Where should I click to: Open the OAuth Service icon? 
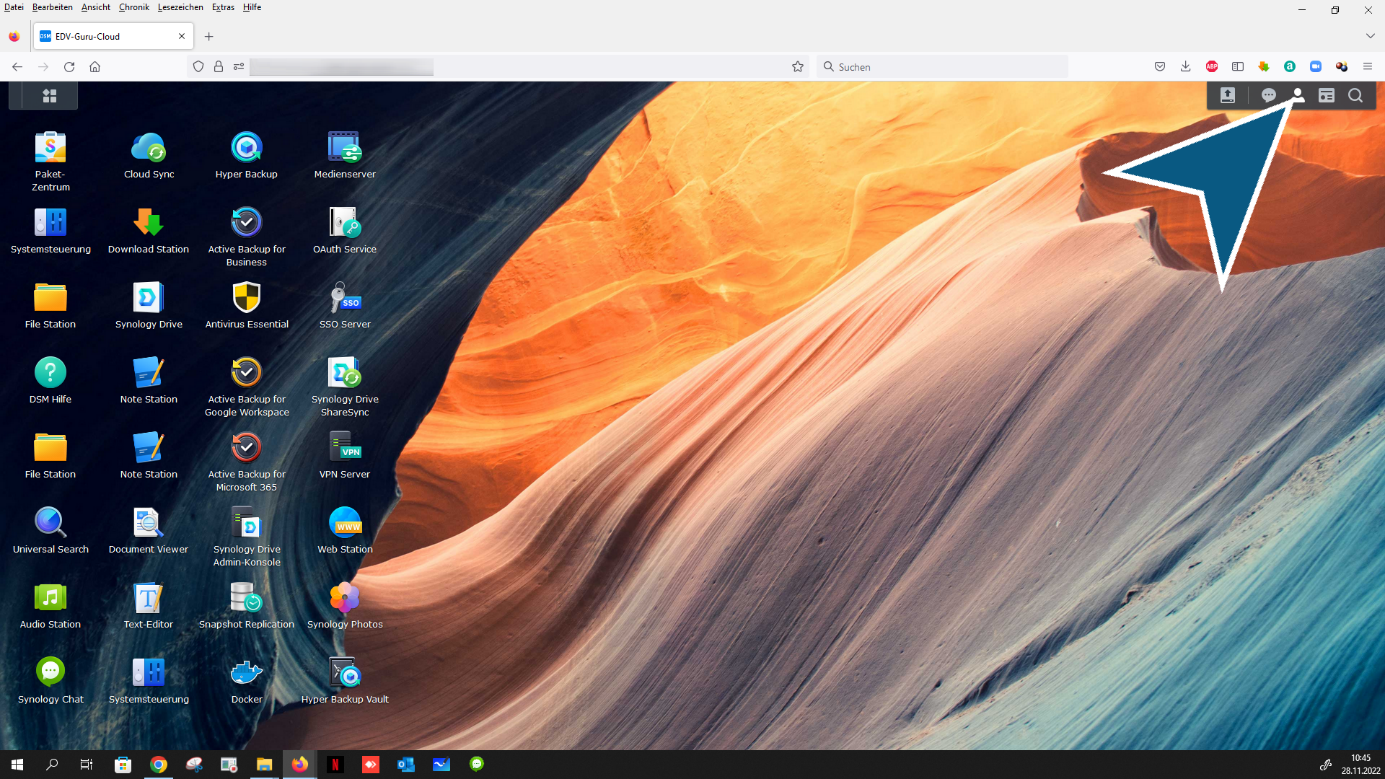point(344,223)
